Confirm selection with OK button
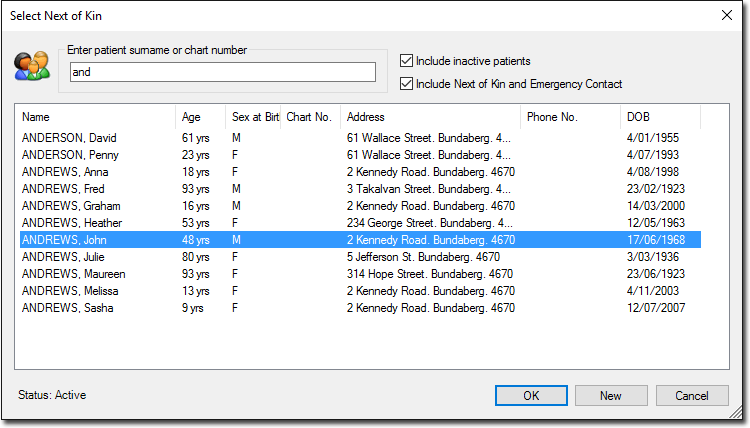750x428 pixels. click(x=531, y=395)
